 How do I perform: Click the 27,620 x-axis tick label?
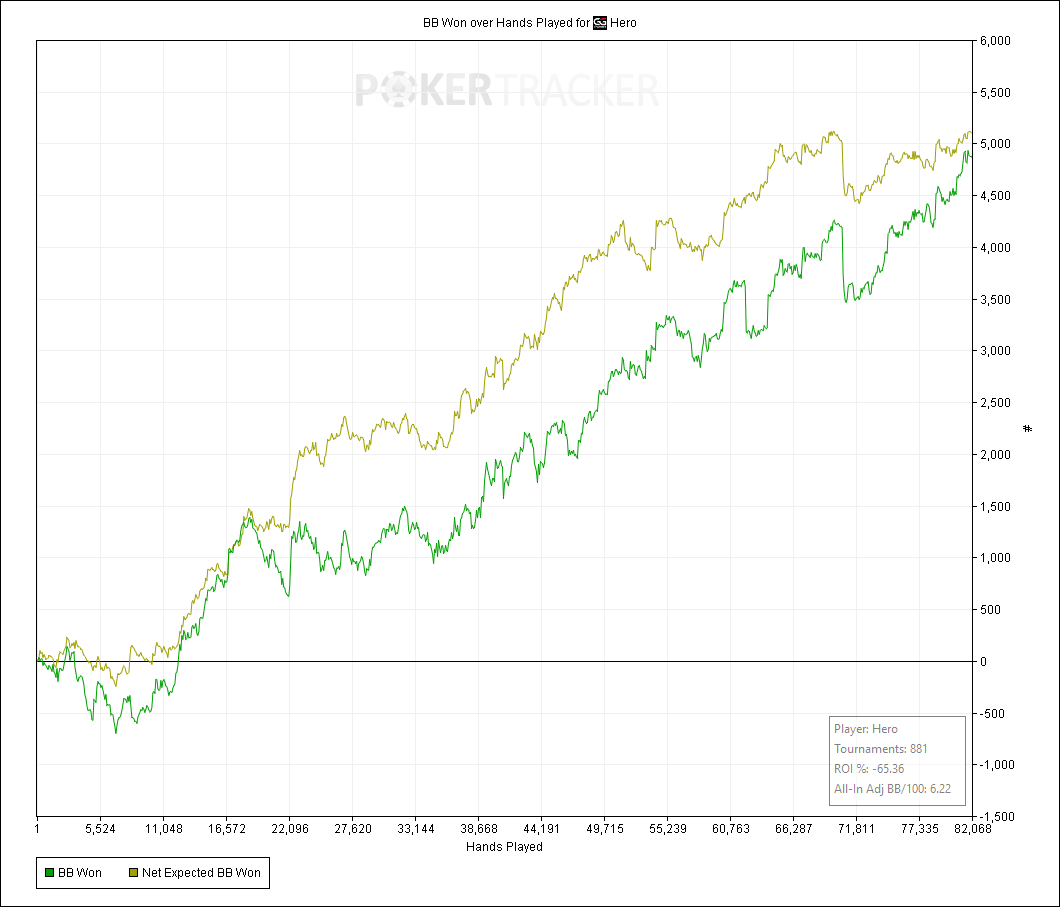click(x=353, y=829)
